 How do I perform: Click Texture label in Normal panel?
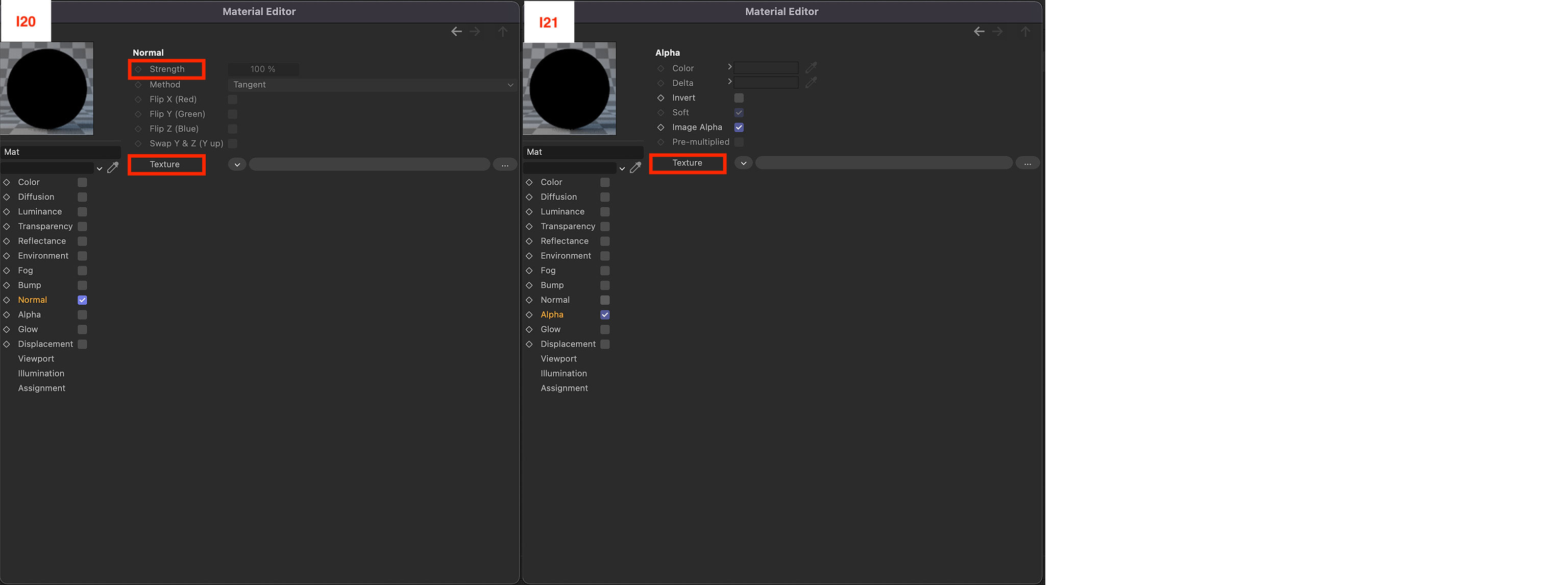pos(164,164)
